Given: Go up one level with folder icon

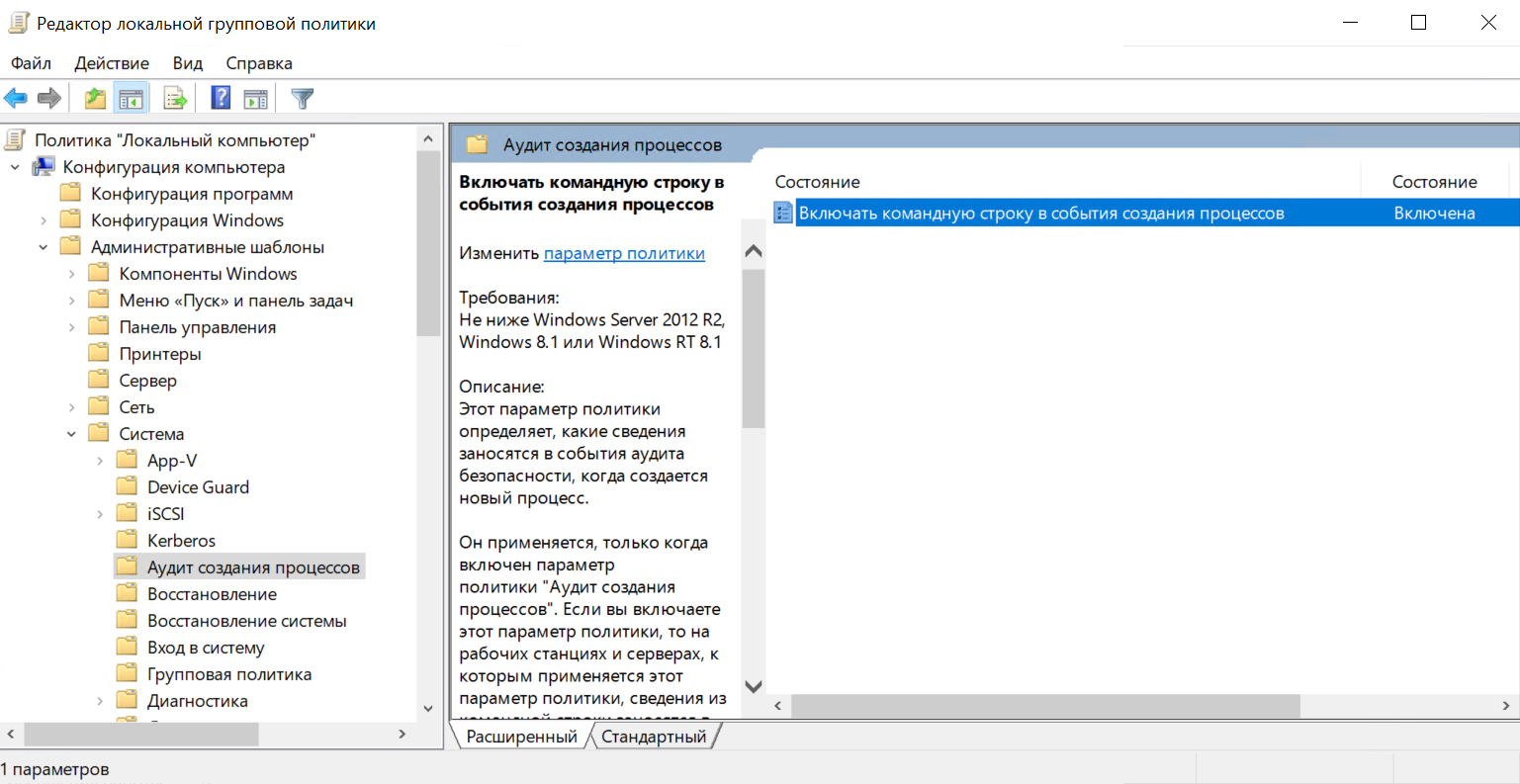Looking at the screenshot, I should tap(95, 98).
